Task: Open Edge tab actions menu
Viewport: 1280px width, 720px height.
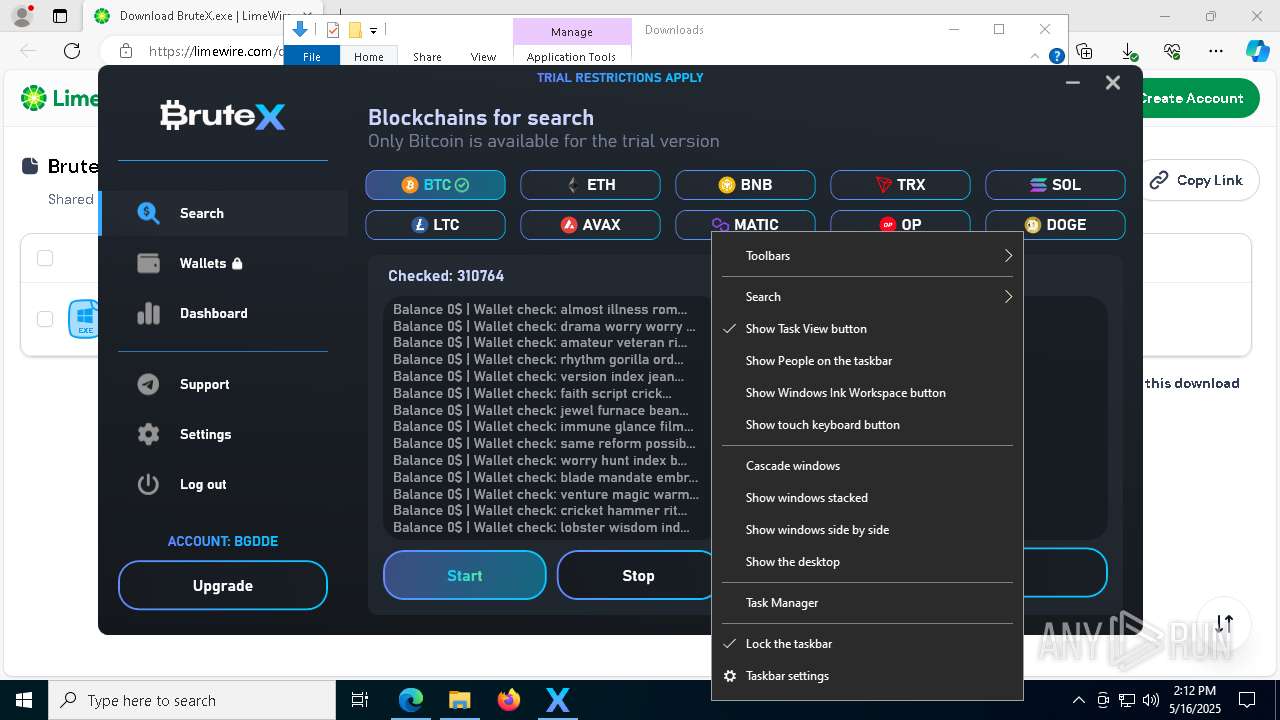Action: point(60,16)
